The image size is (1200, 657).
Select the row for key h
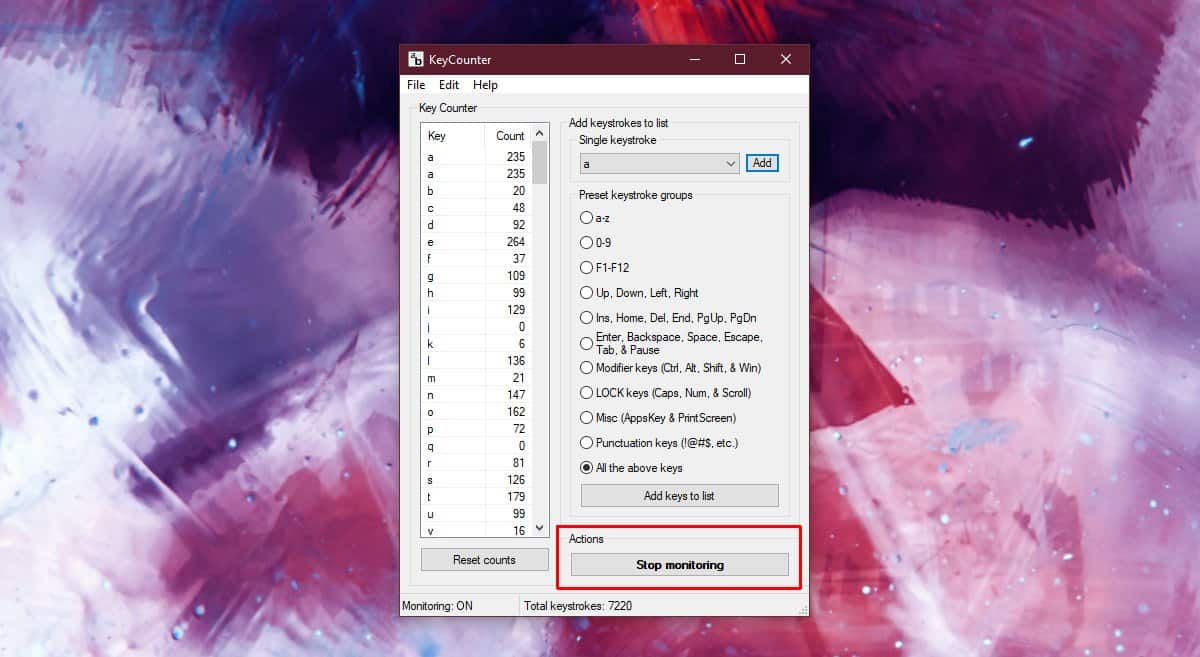476,292
